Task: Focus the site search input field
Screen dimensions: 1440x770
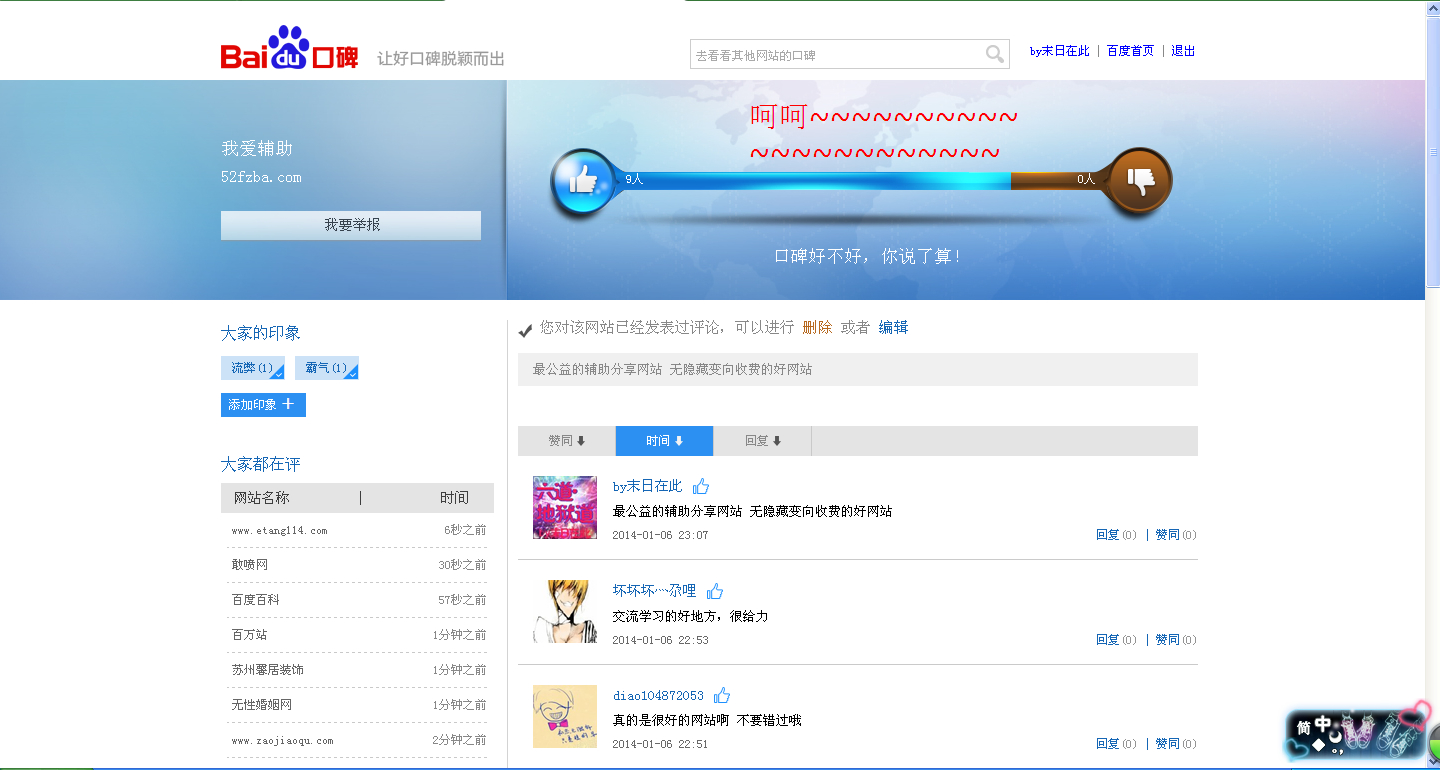Action: [835, 55]
